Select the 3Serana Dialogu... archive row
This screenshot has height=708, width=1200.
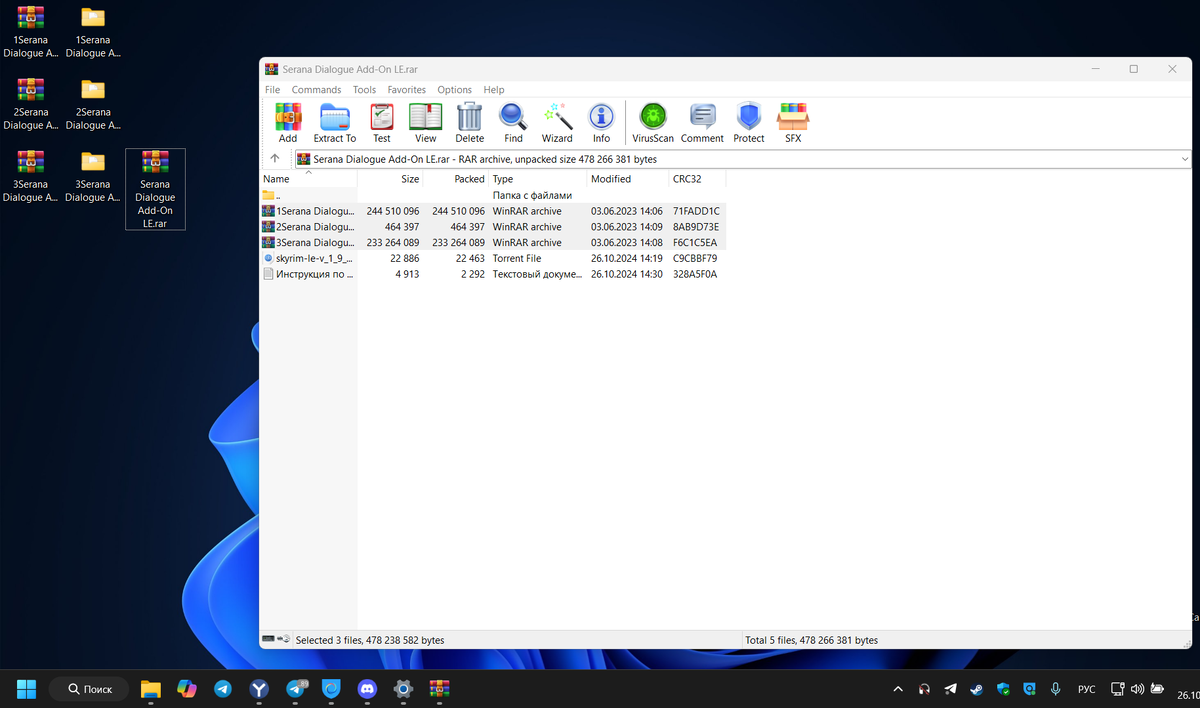pos(492,243)
